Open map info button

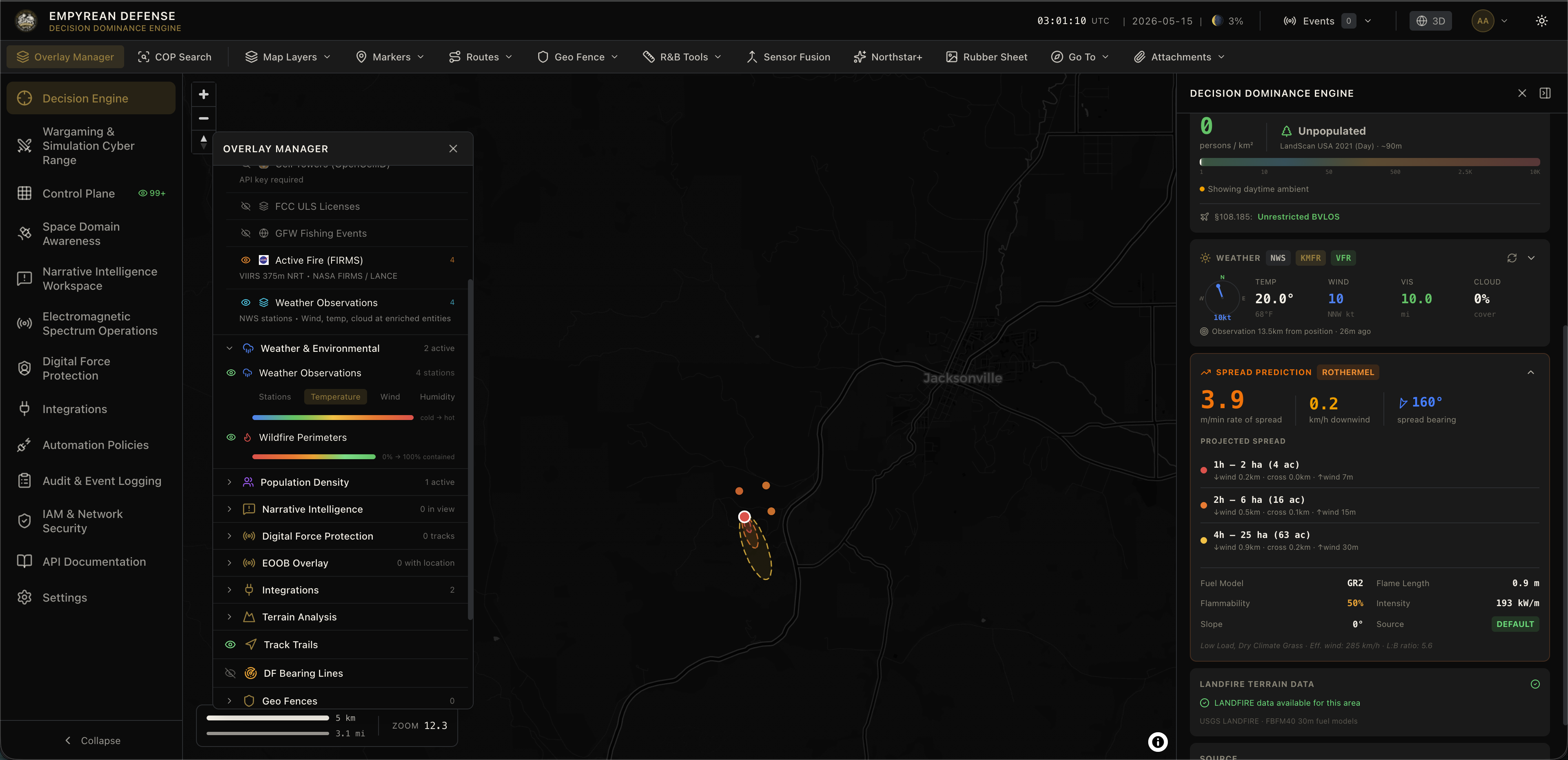point(1158,742)
